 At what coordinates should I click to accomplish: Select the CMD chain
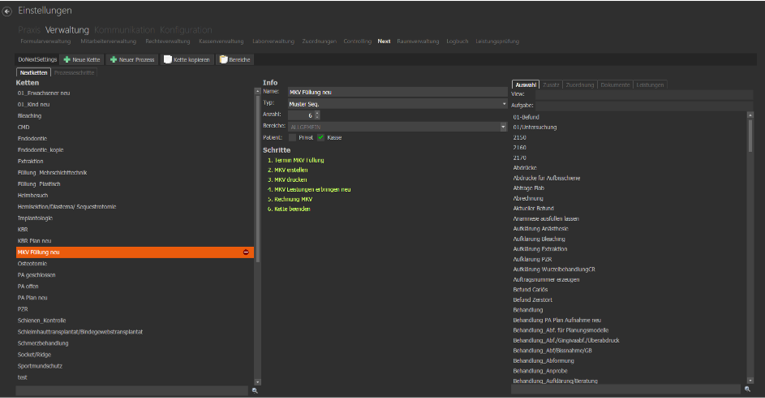click(135, 127)
